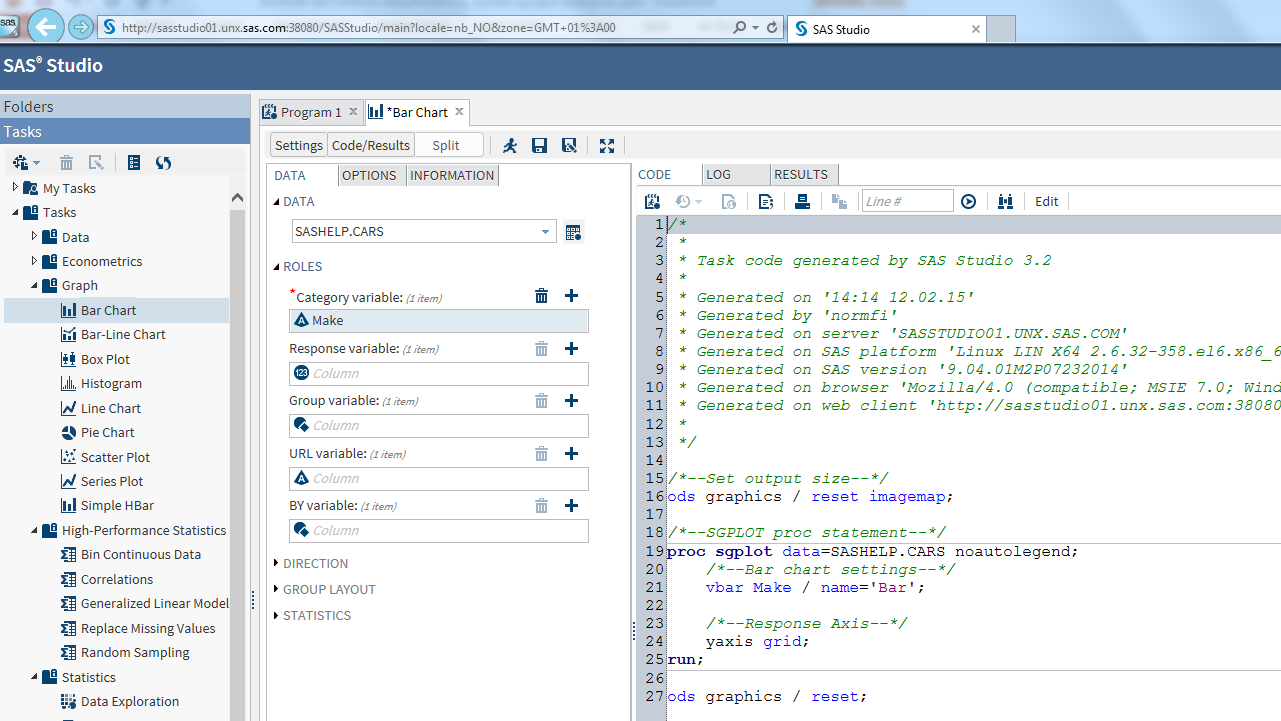Screen dimensions: 1281x721
Task: Open the Box Plot task
Action: click(x=105, y=359)
